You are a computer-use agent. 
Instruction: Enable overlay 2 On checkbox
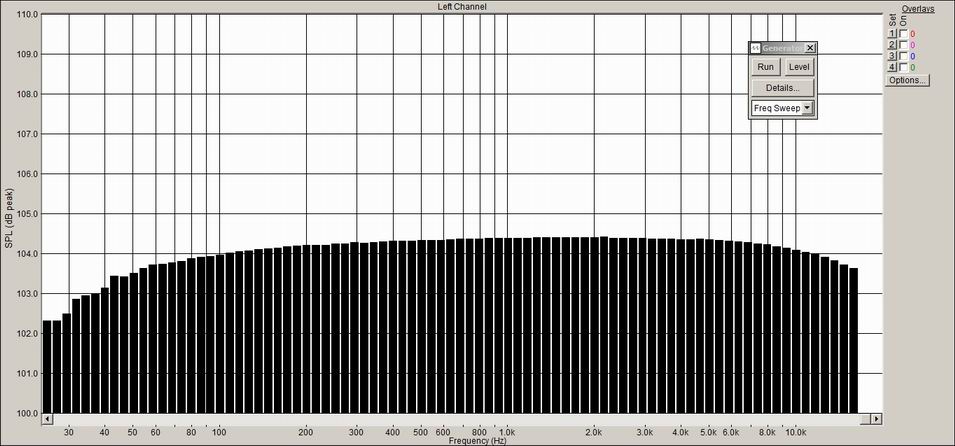903,44
